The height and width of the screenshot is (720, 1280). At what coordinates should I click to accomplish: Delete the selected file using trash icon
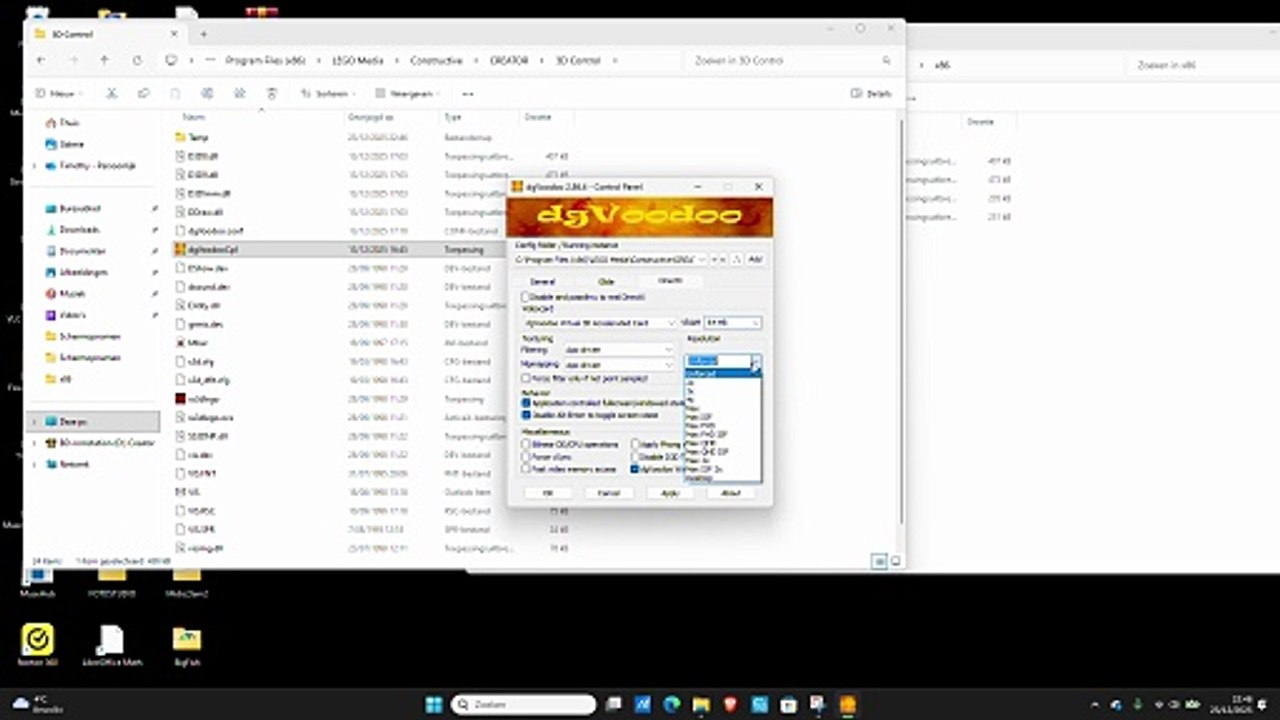pyautogui.click(x=271, y=93)
